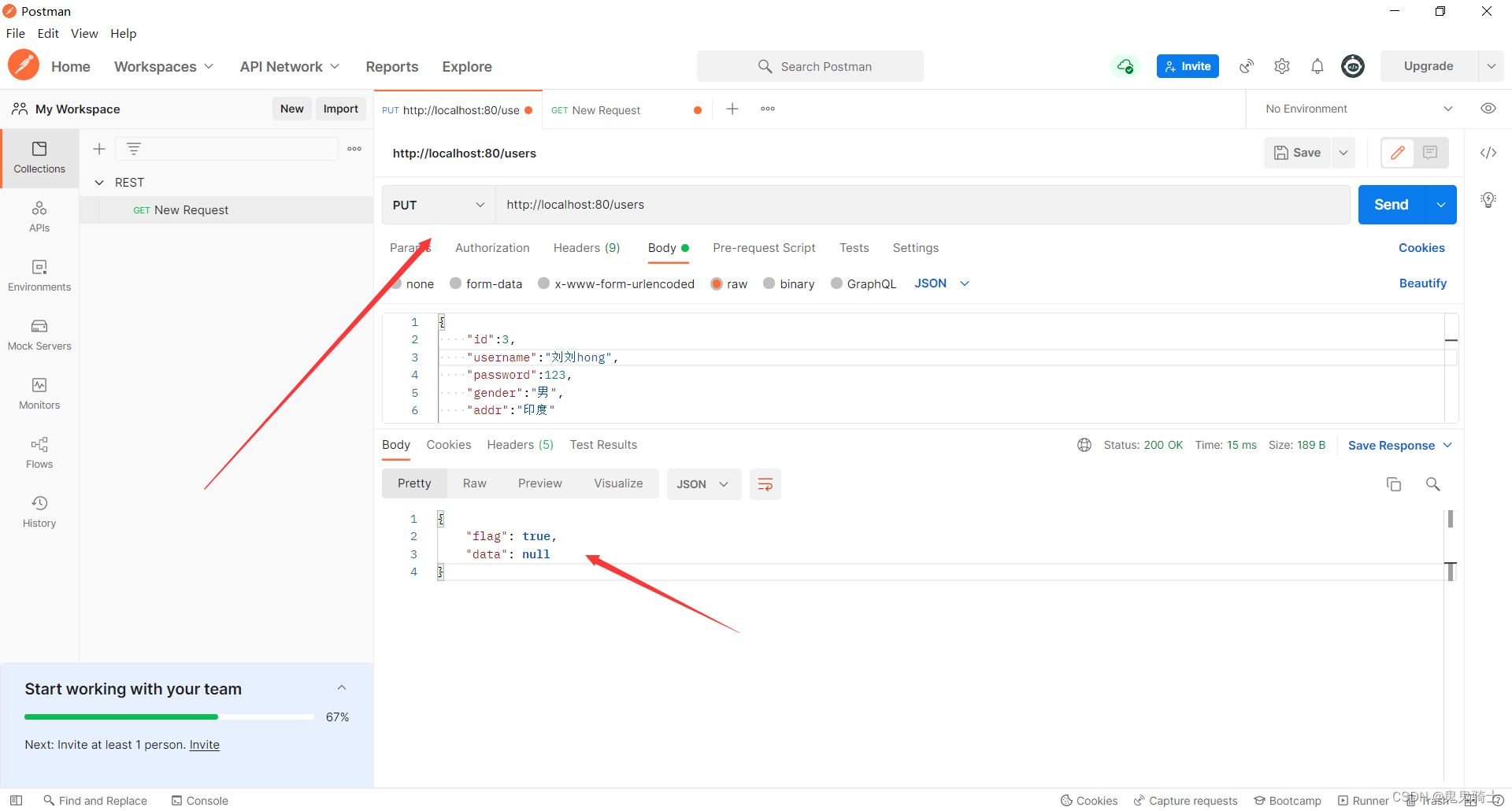Screen dimensions: 1512x811
Task: Click the cloud sync status icon
Action: point(1125,66)
